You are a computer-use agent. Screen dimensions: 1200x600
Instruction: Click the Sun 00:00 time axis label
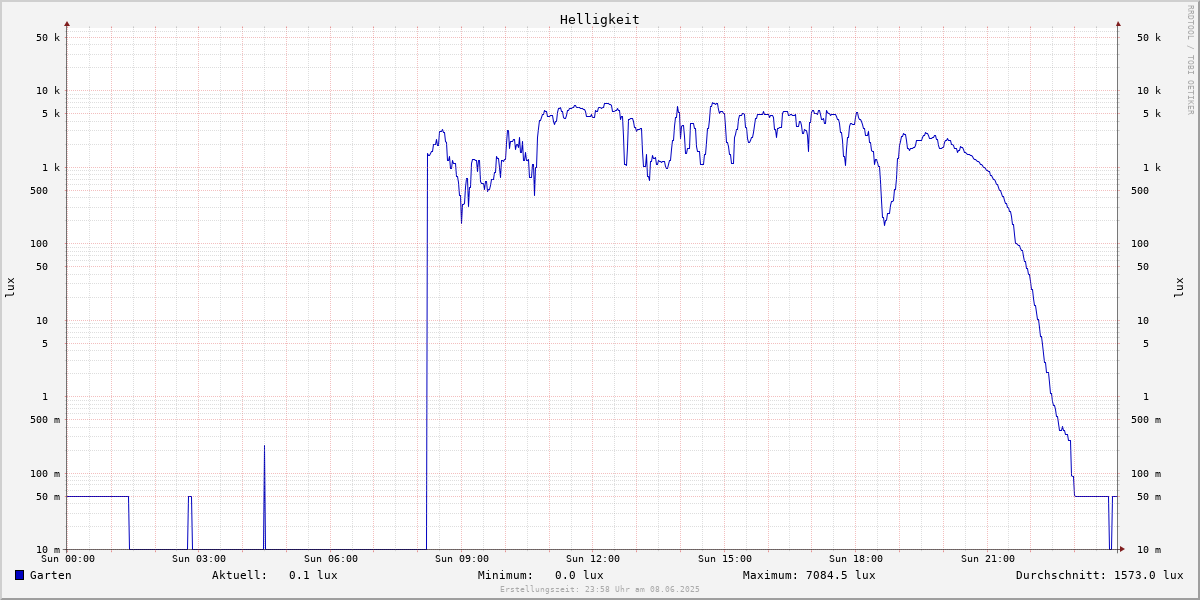[x=68, y=559]
